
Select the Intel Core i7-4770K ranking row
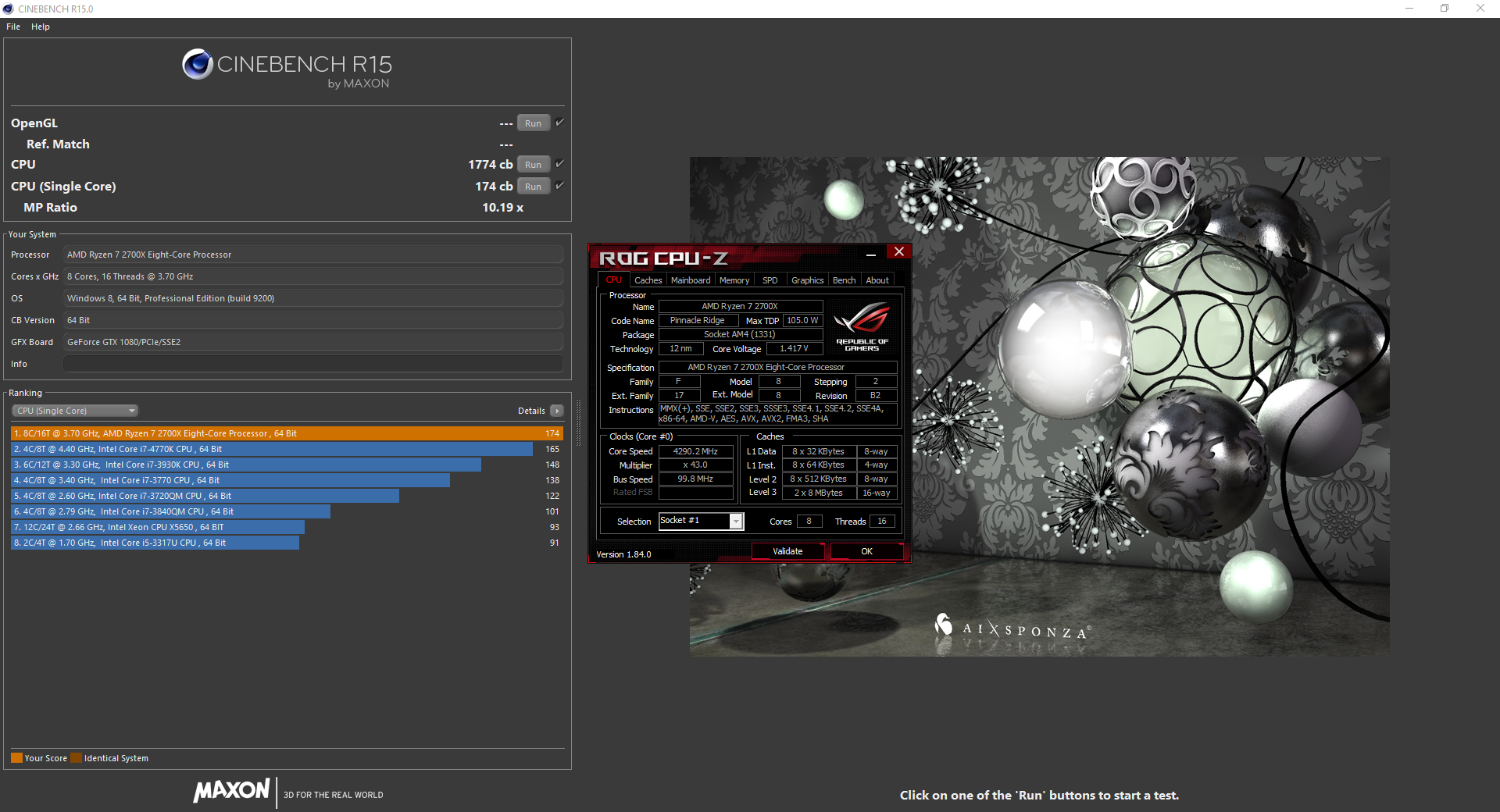287,449
